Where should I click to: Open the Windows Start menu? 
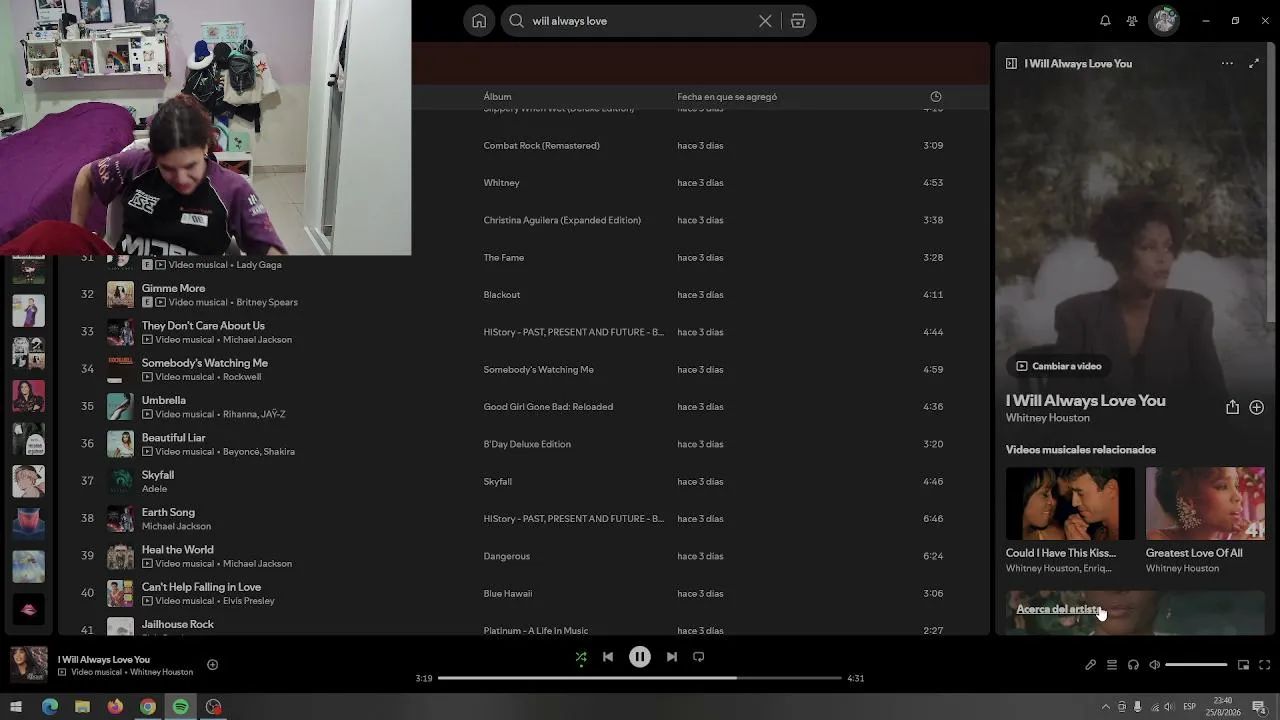click(16, 707)
